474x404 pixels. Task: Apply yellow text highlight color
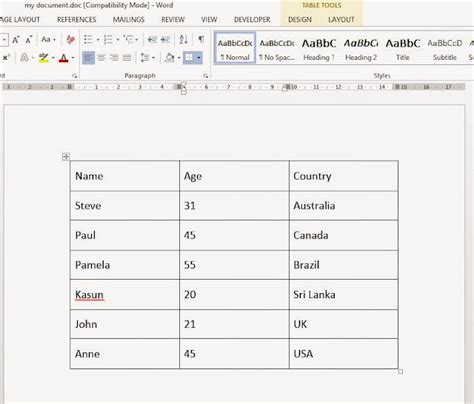43,58
